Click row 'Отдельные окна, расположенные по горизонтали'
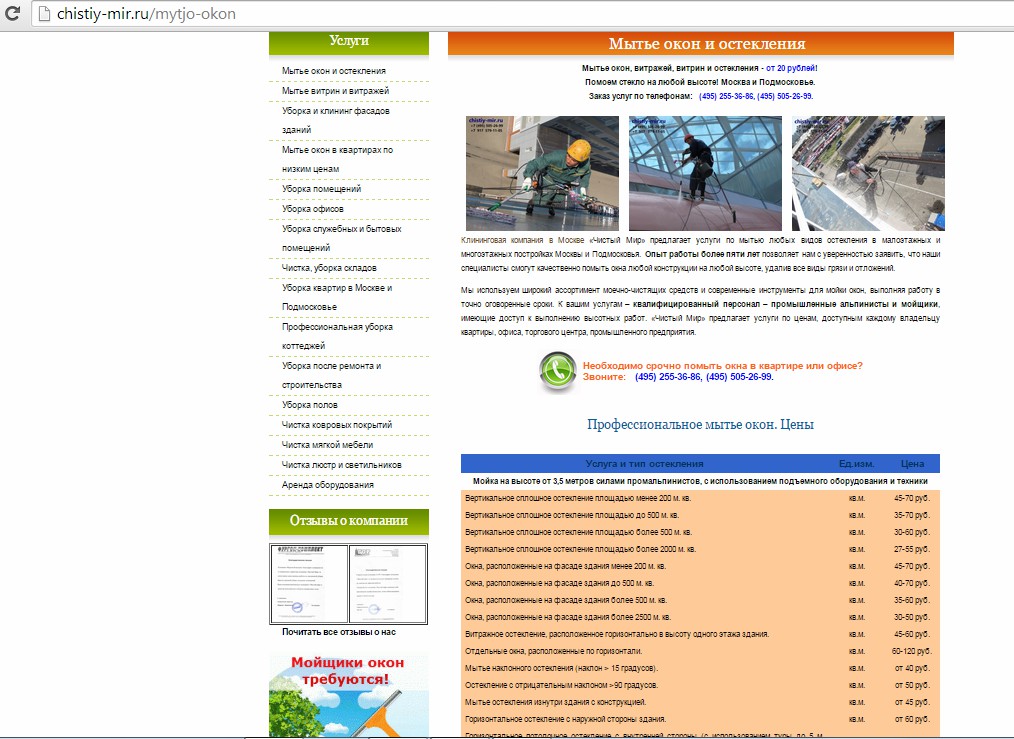This screenshot has height=739, width=1014. (700, 651)
